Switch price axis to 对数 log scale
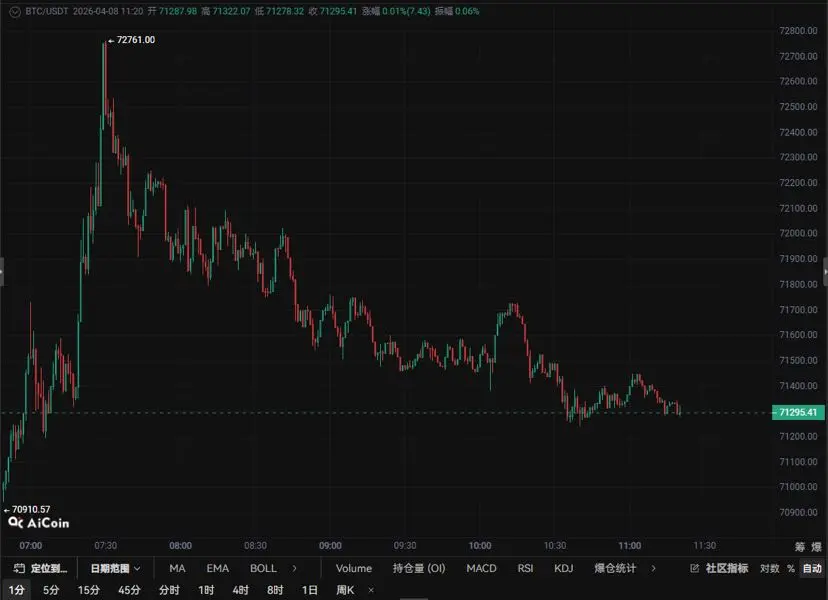This screenshot has height=600, width=828. (x=769, y=568)
